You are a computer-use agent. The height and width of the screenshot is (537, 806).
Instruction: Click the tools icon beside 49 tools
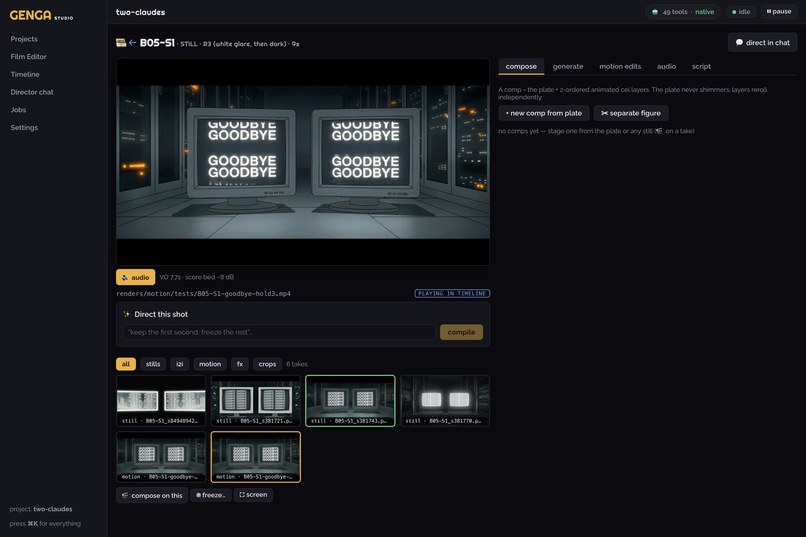tap(655, 12)
